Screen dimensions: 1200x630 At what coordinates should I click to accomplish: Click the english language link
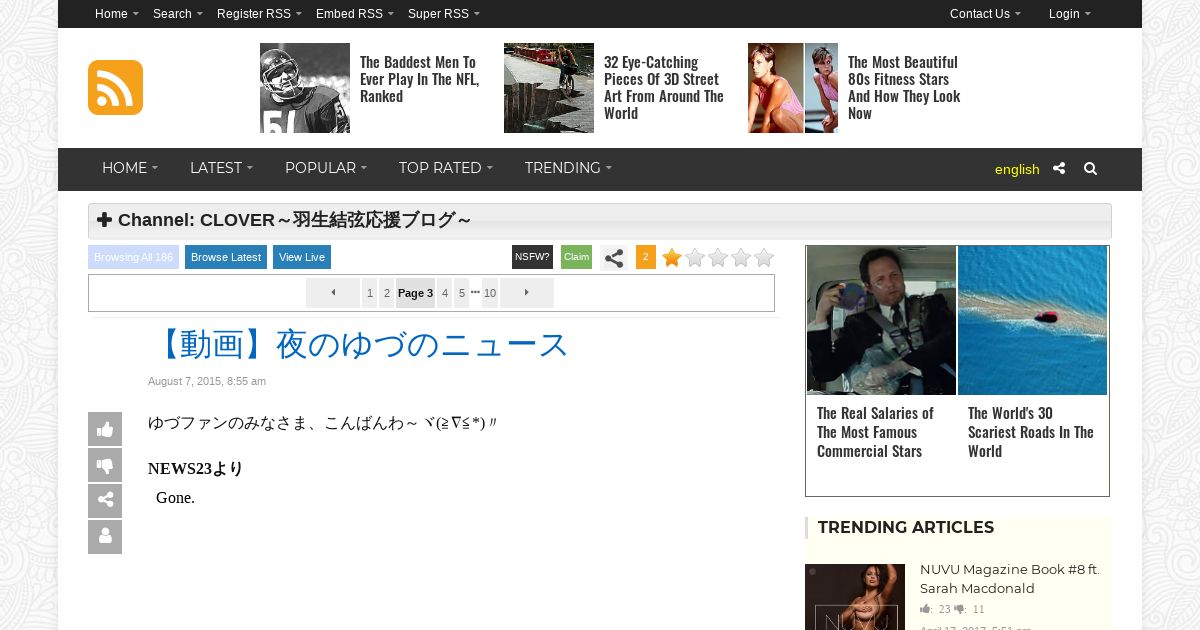click(1017, 169)
